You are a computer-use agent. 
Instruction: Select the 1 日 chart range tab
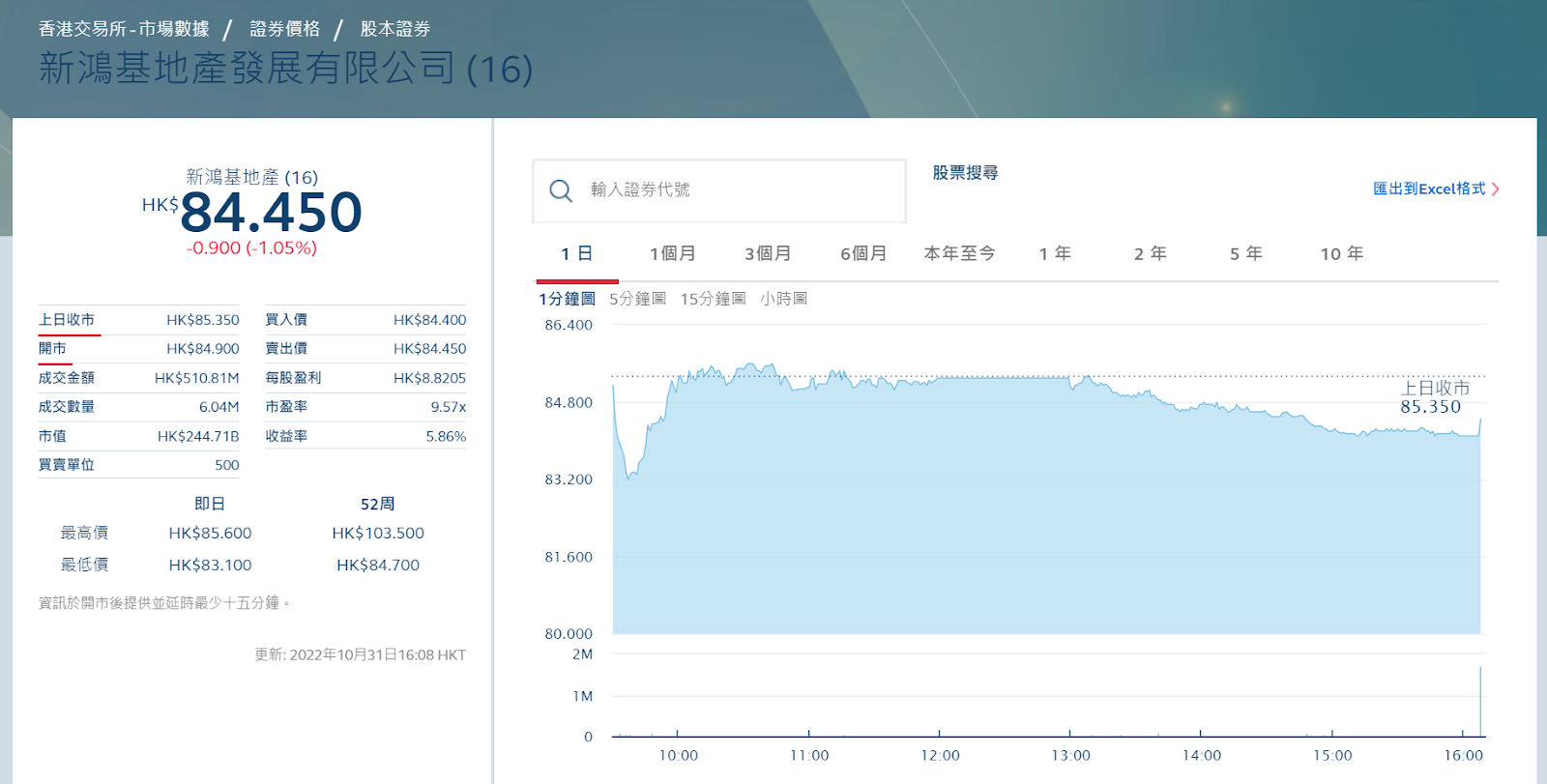tap(577, 253)
